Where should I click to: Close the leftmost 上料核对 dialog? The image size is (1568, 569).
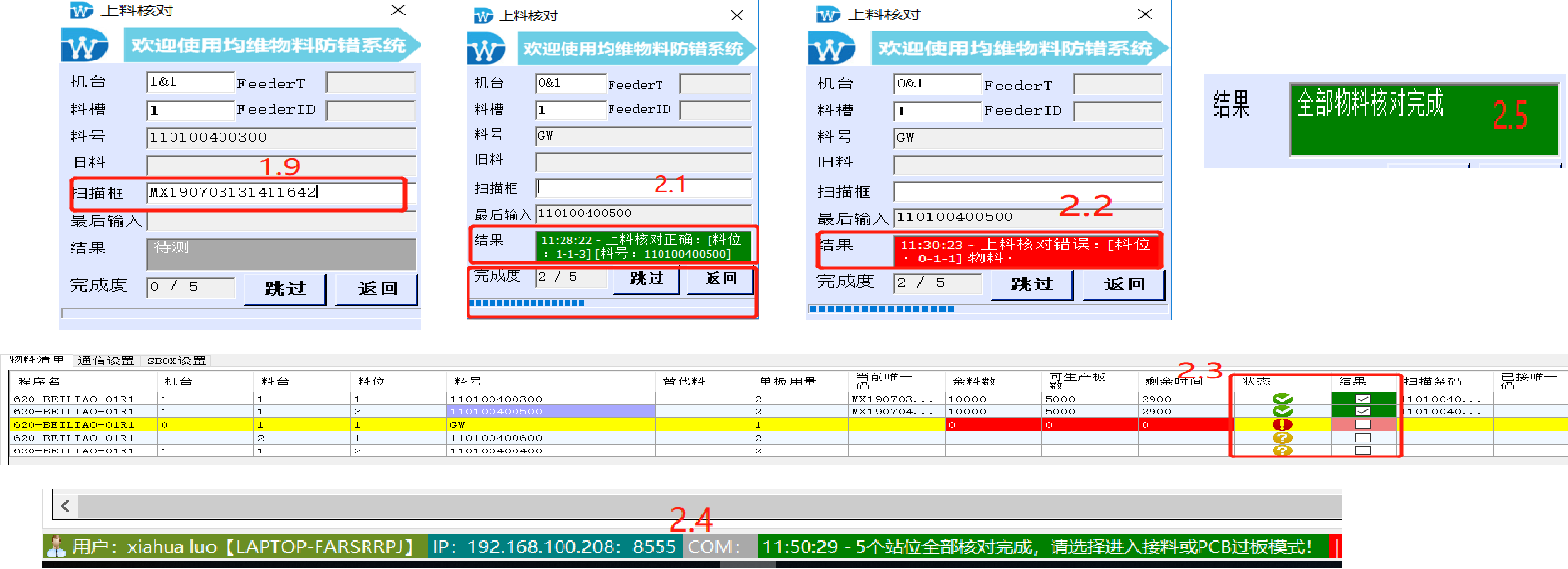click(x=398, y=10)
